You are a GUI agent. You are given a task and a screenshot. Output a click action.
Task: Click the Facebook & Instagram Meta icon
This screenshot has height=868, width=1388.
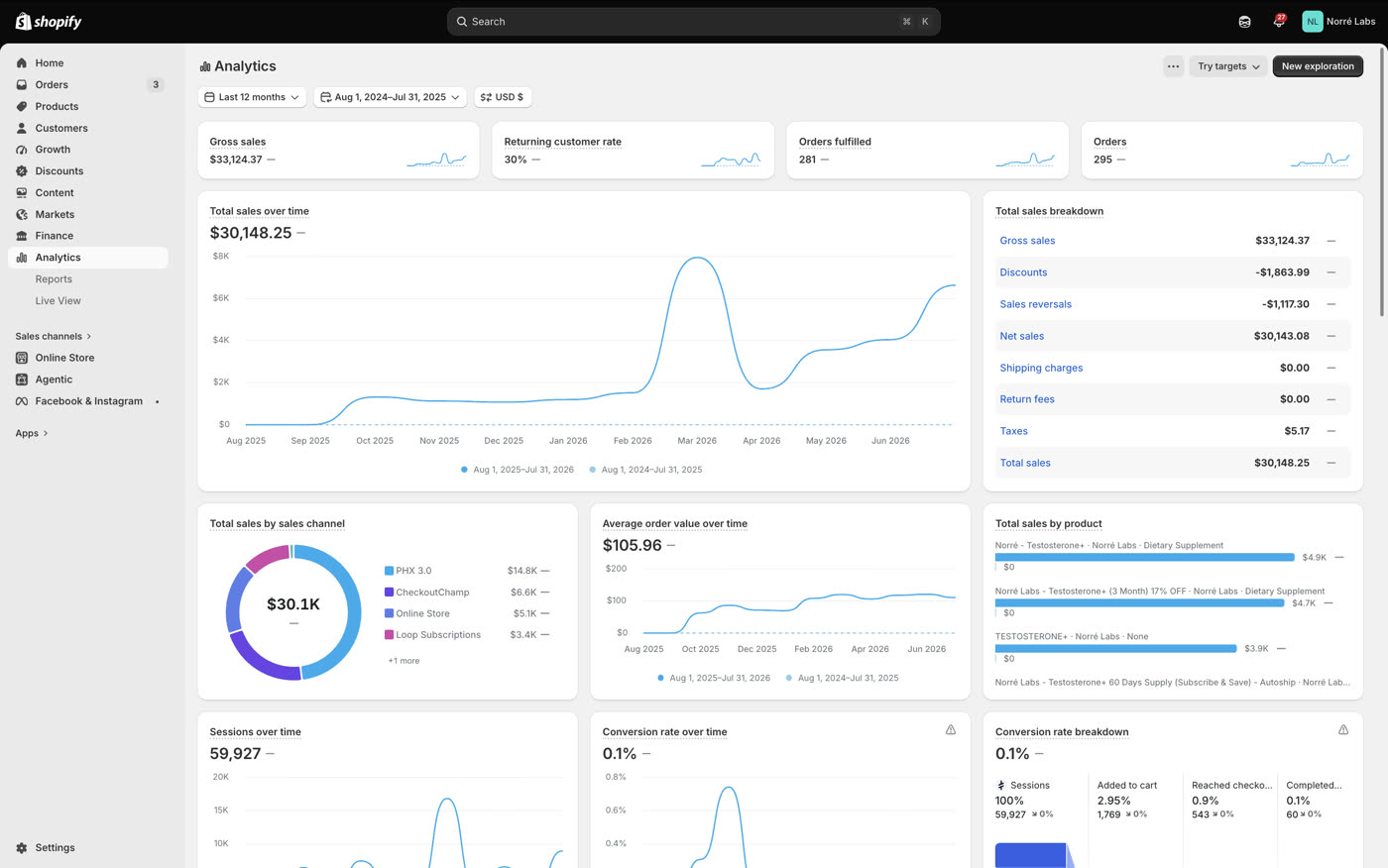pyautogui.click(x=22, y=401)
